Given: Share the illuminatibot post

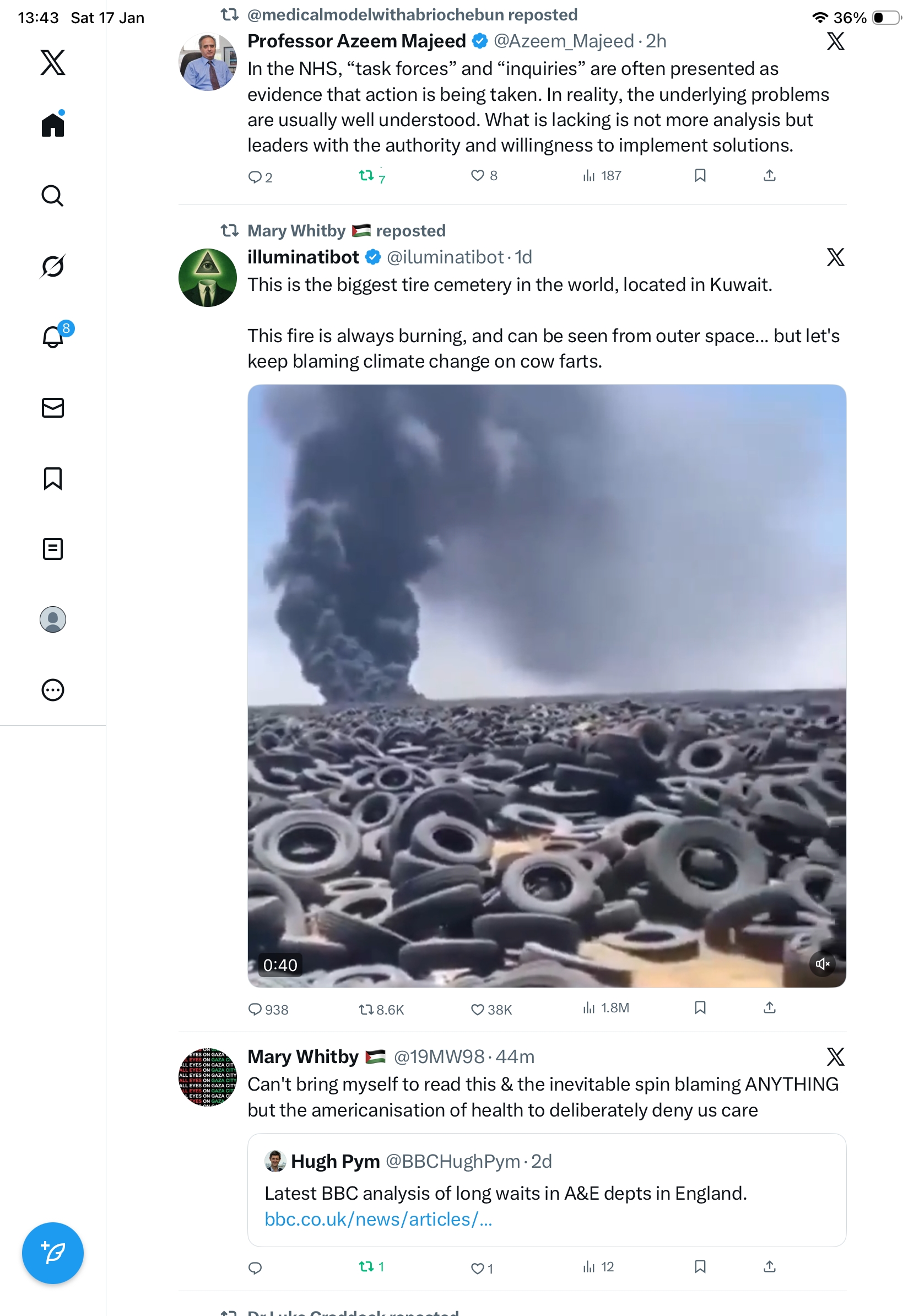Looking at the screenshot, I should click(x=770, y=1007).
